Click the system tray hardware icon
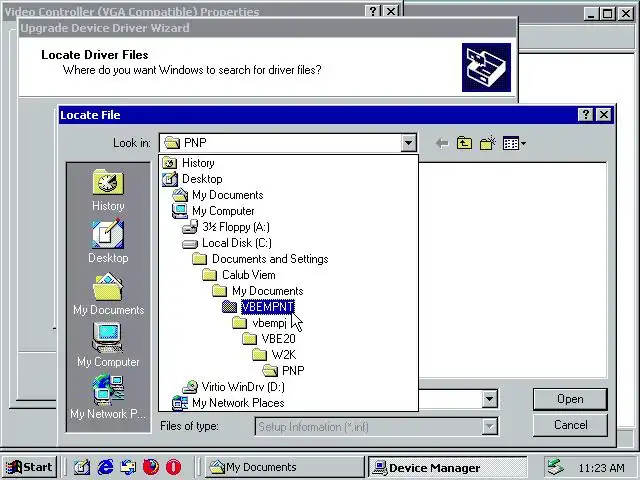Image resolution: width=640 pixels, height=480 pixels. click(x=556, y=467)
